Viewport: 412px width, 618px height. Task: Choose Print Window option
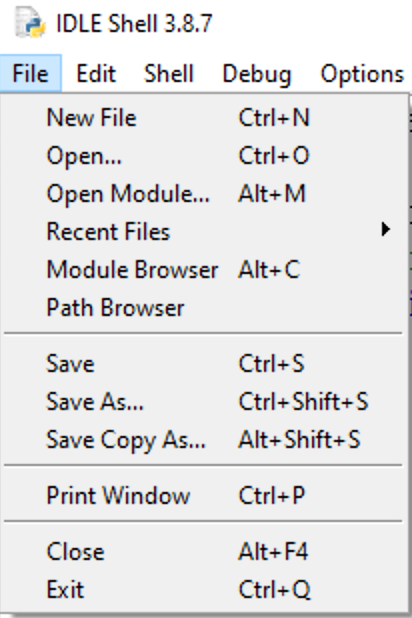click(x=204, y=495)
